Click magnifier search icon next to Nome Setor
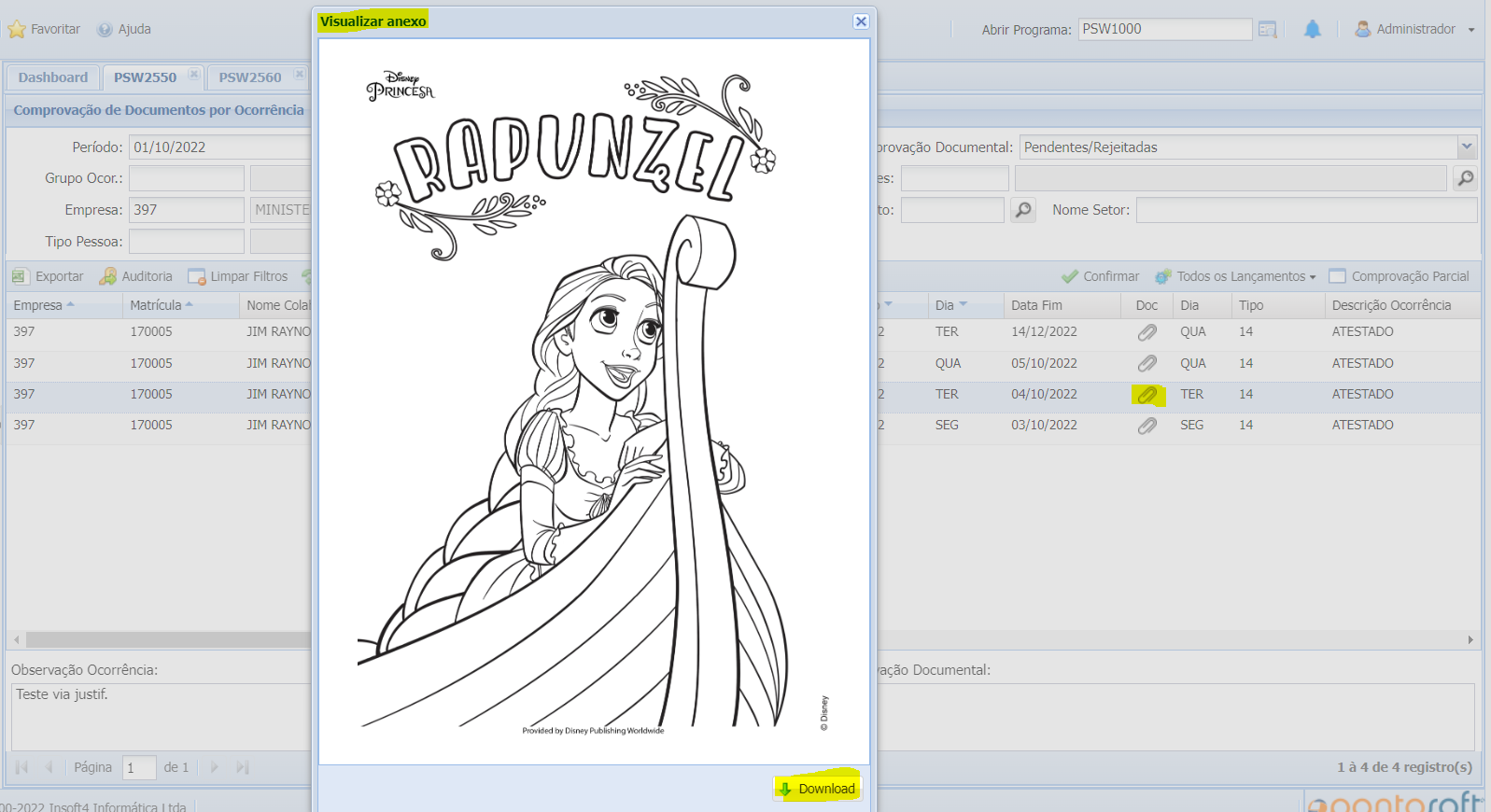Viewport: 1491px width, 812px height. coord(1023,210)
